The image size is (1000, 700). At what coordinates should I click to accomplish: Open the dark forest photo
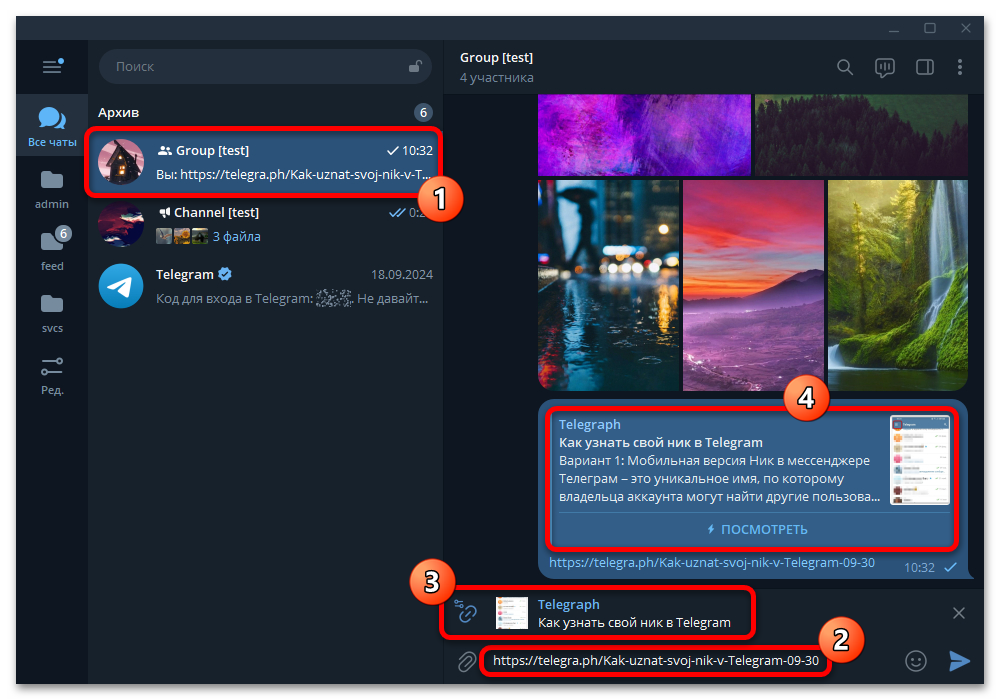coord(861,135)
